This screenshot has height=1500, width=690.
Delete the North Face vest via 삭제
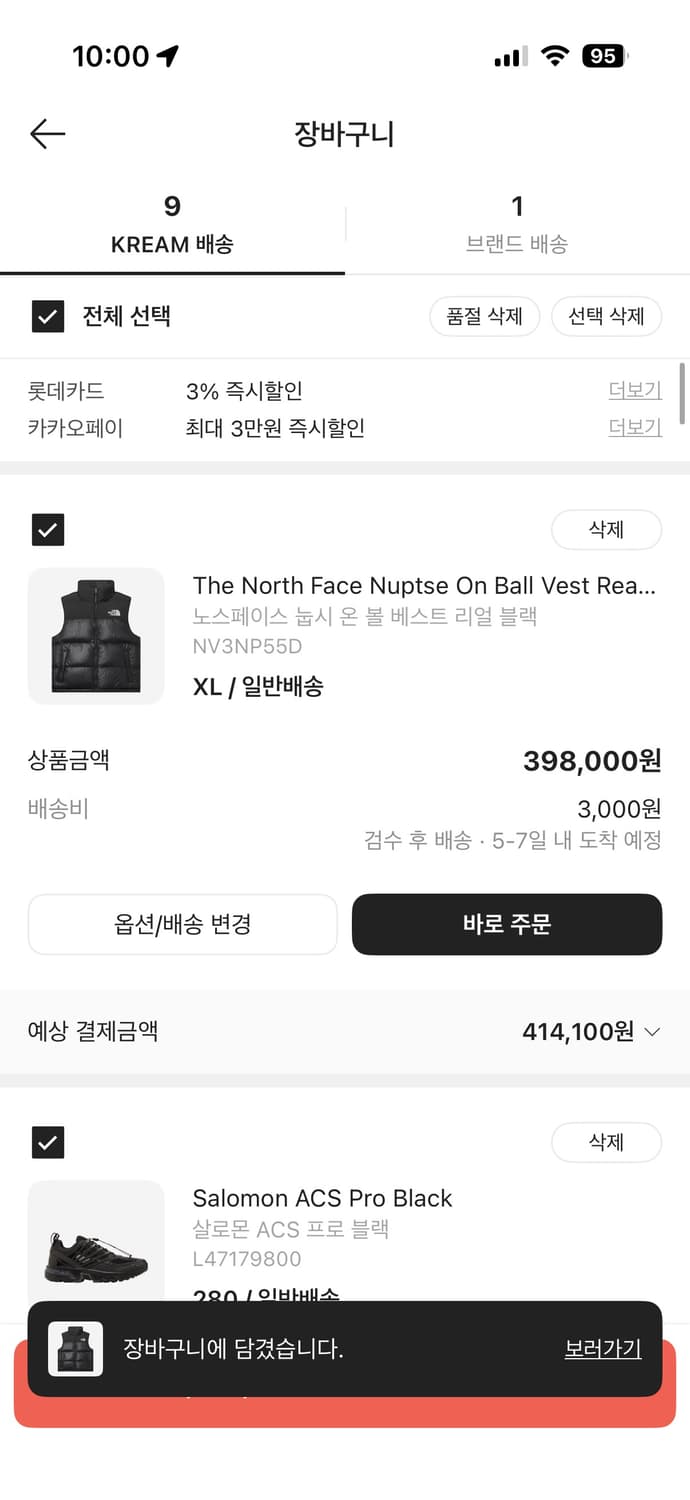[607, 530]
